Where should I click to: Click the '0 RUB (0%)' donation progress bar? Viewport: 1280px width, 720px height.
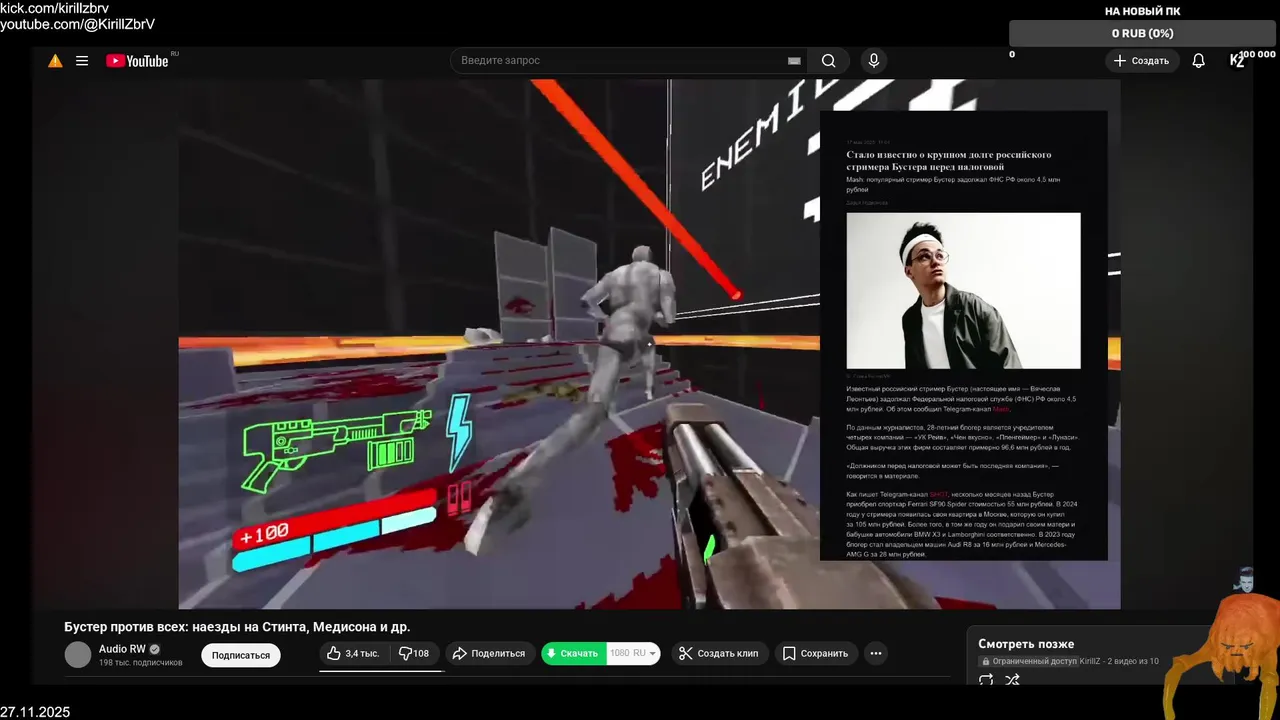(x=1142, y=34)
